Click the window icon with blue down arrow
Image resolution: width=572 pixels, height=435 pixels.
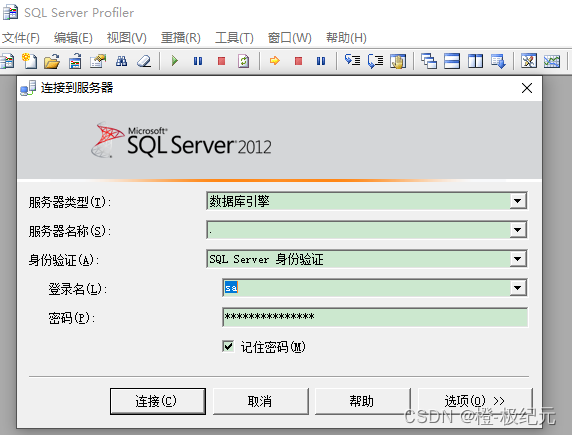498,61
